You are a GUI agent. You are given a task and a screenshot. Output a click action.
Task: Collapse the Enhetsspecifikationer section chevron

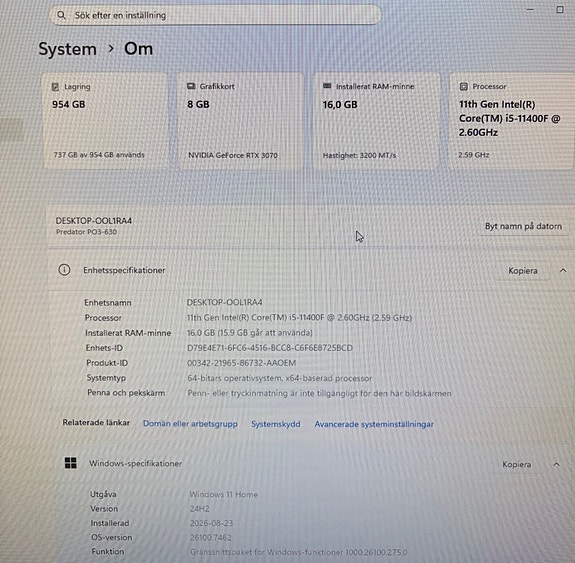pyautogui.click(x=563, y=271)
